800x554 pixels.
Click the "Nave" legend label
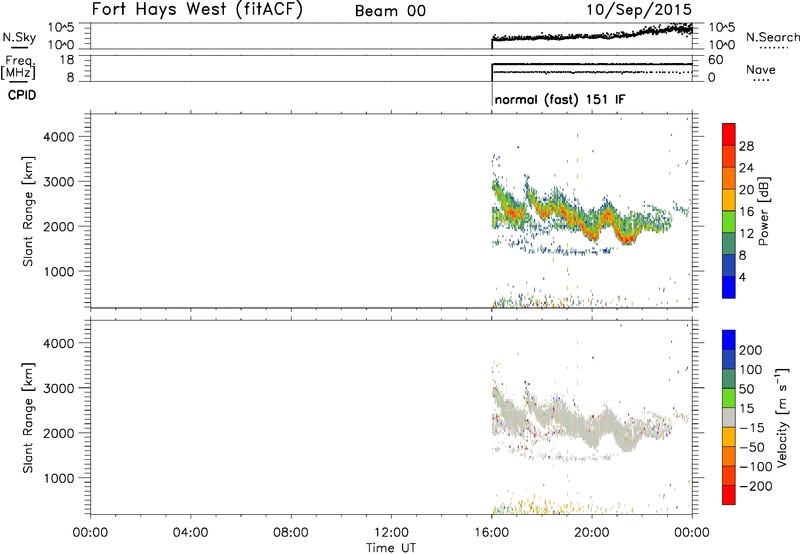click(761, 69)
